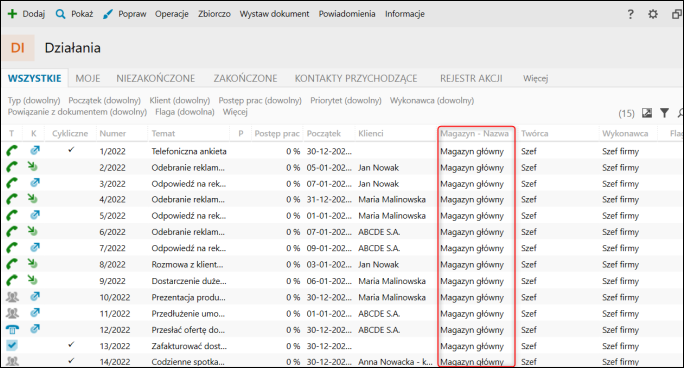
Task: Select the Telefoniczna ankieta row subject
Action: pyautogui.click(x=189, y=151)
